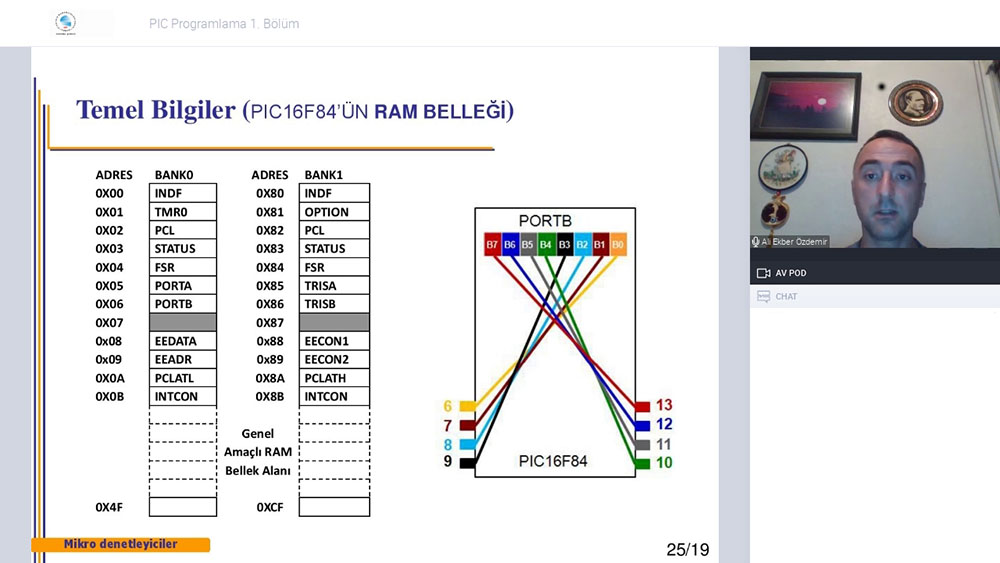The image size is (1000, 563).
Task: Click pin number 9 label
Action: (x=448, y=461)
